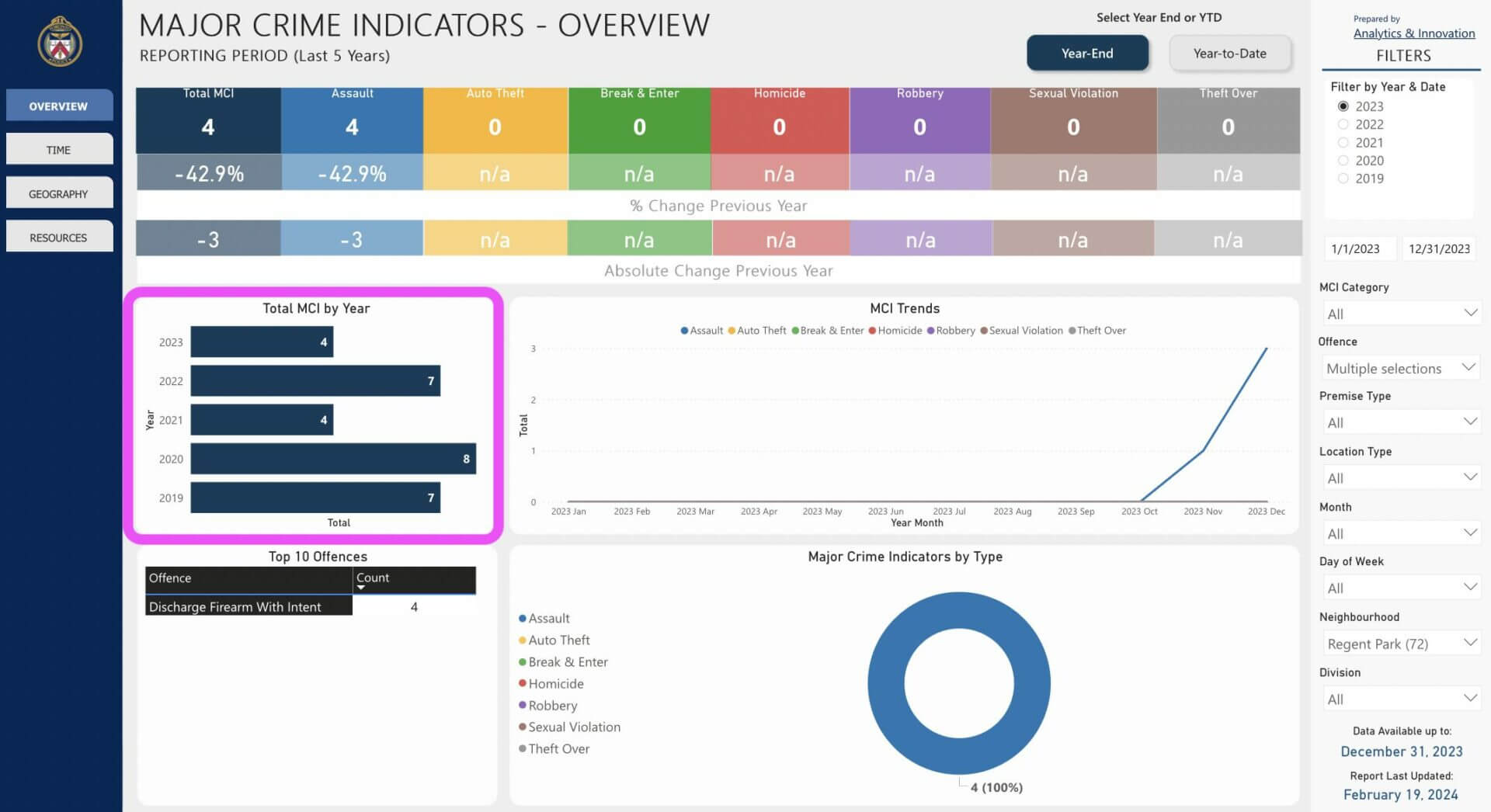Viewport: 1491px width, 812px height.
Task: Go to the GEOGRAPHY page
Action: point(59,193)
